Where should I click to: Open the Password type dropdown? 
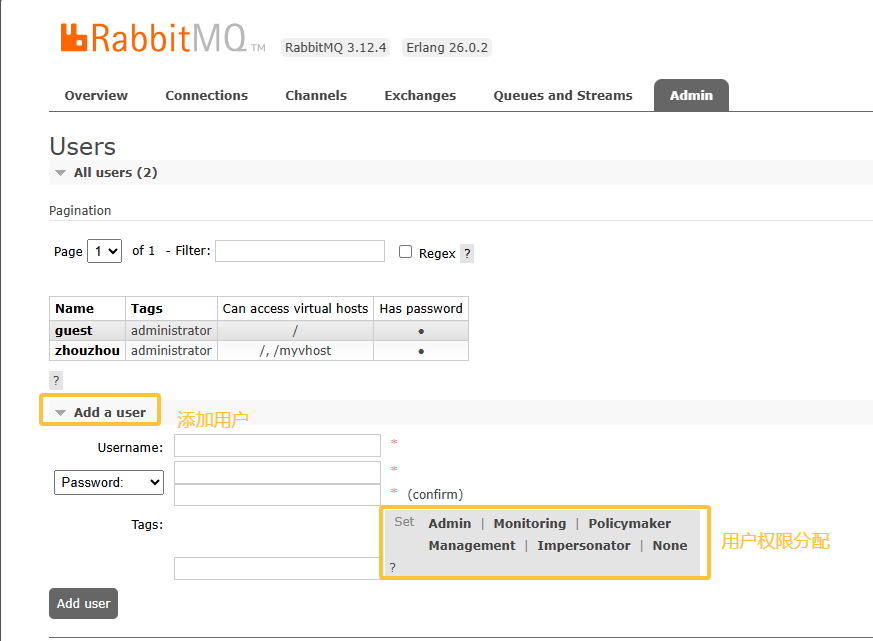[109, 482]
